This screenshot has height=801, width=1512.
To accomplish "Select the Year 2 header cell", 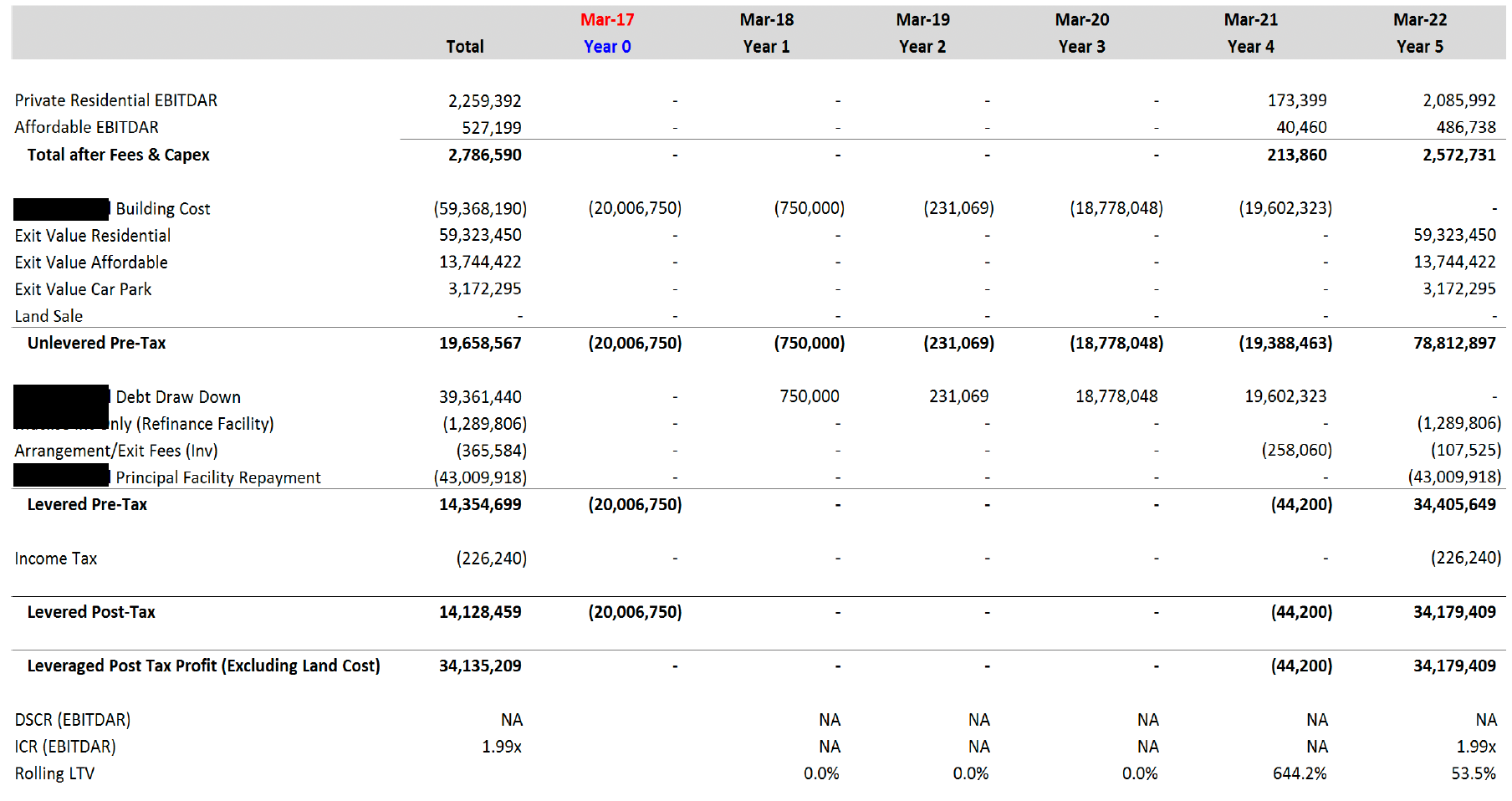I will coord(922,47).
